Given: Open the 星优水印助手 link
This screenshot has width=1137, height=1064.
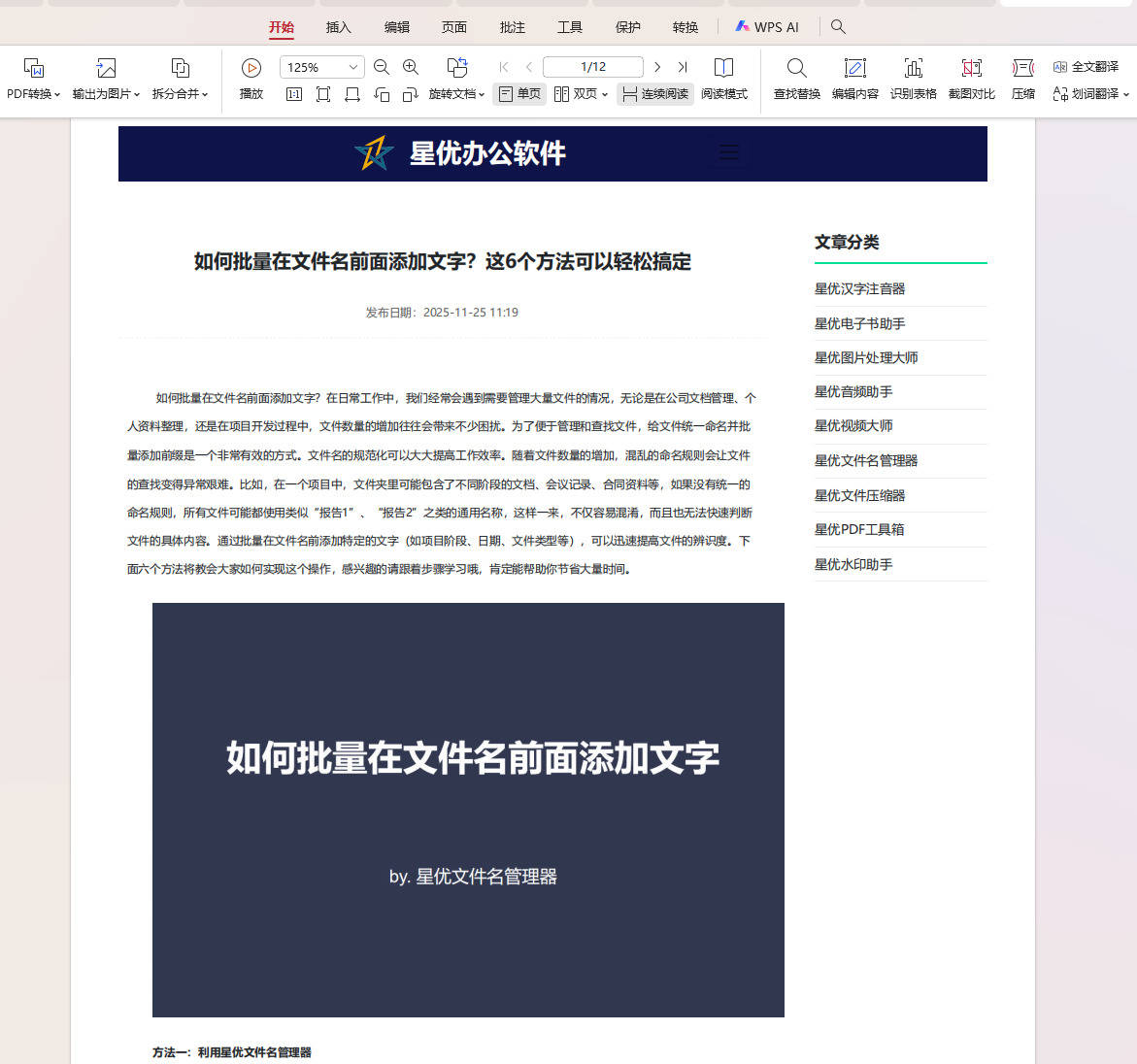Looking at the screenshot, I should [853, 564].
